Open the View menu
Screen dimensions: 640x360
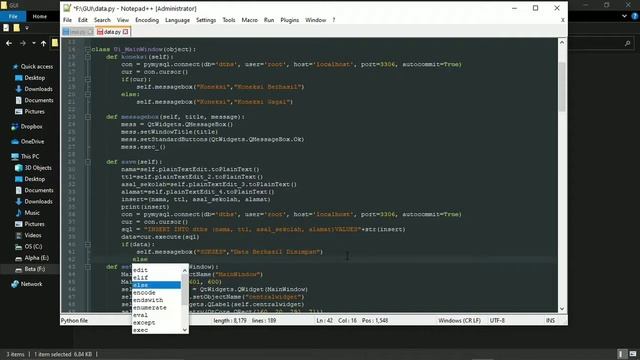[123, 20]
